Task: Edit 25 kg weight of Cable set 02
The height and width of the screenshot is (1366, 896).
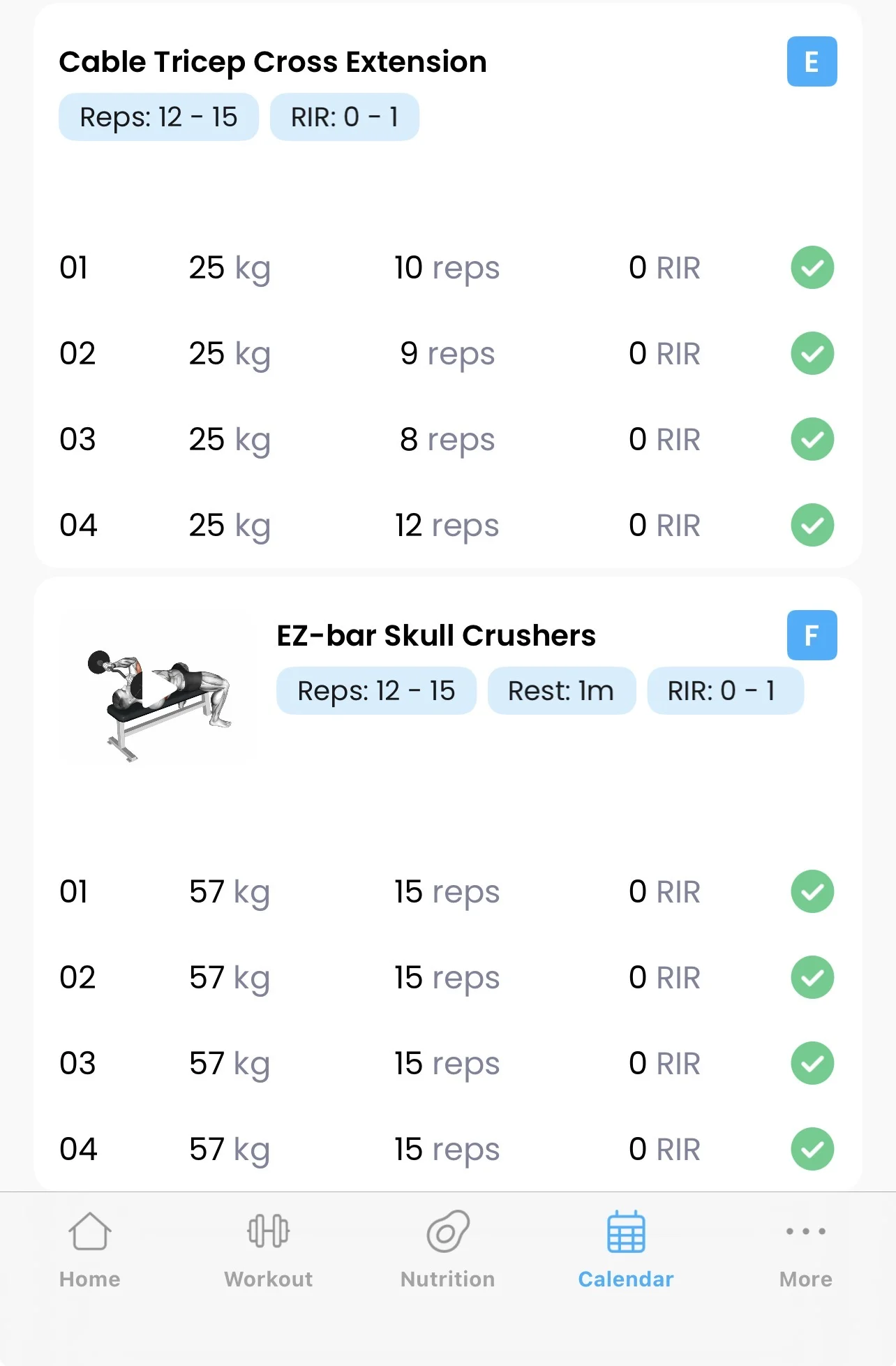Action: [x=230, y=354]
